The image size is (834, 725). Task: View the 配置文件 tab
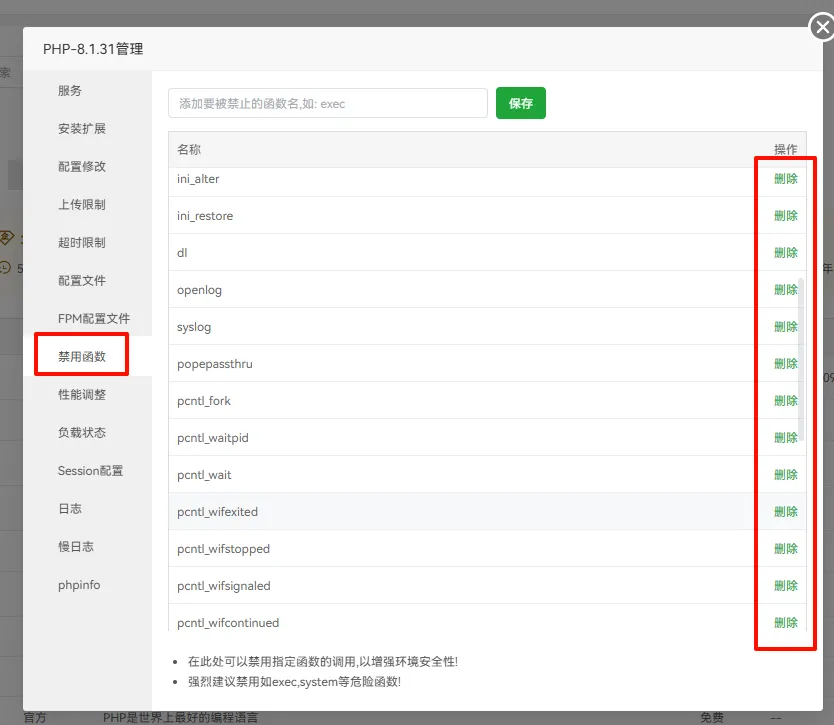pyautogui.click(x=82, y=281)
